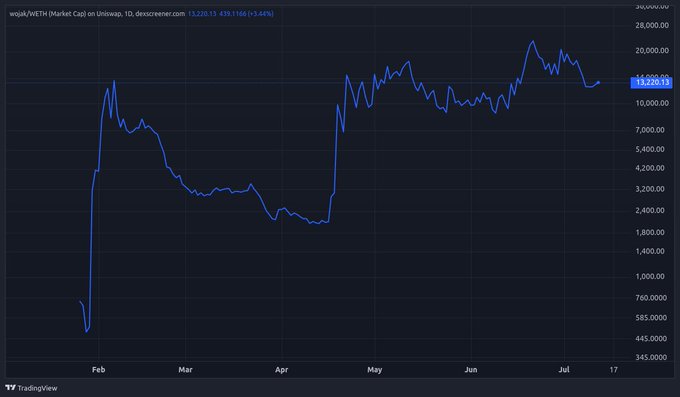Click the 760.0000 price axis label
The height and width of the screenshot is (397, 680).
point(651,298)
